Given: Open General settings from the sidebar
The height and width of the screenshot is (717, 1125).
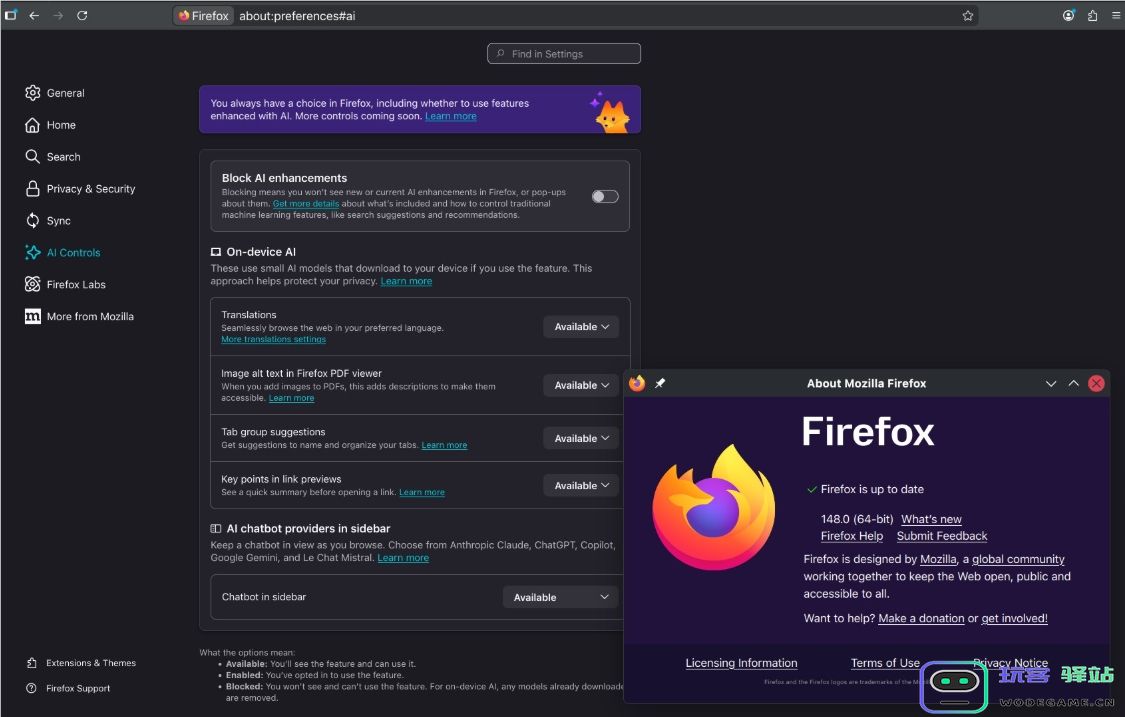Looking at the screenshot, I should 63,92.
